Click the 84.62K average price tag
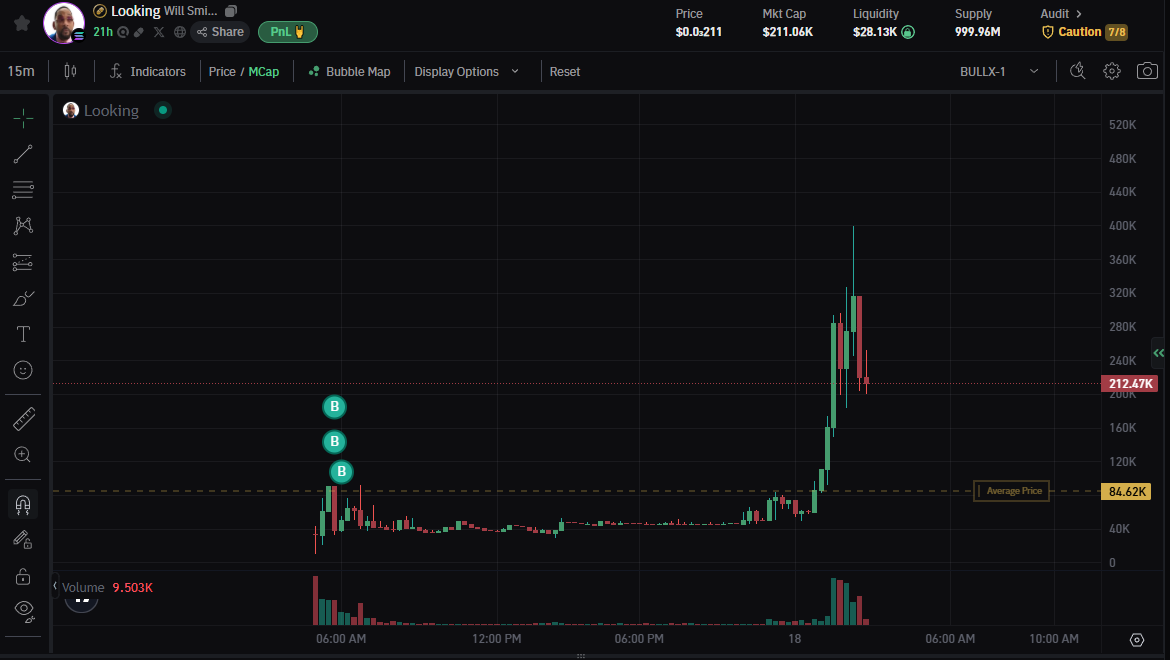1170x660 pixels. coord(1126,491)
